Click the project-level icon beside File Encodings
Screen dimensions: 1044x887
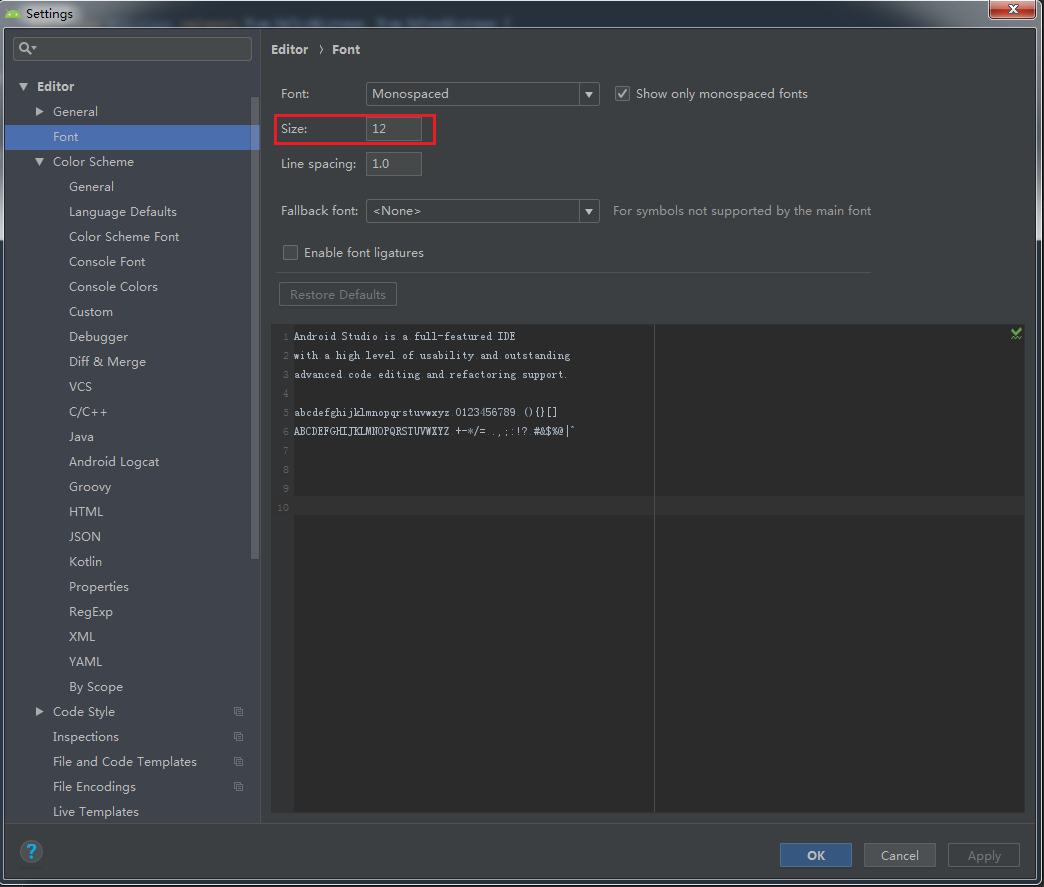238,787
